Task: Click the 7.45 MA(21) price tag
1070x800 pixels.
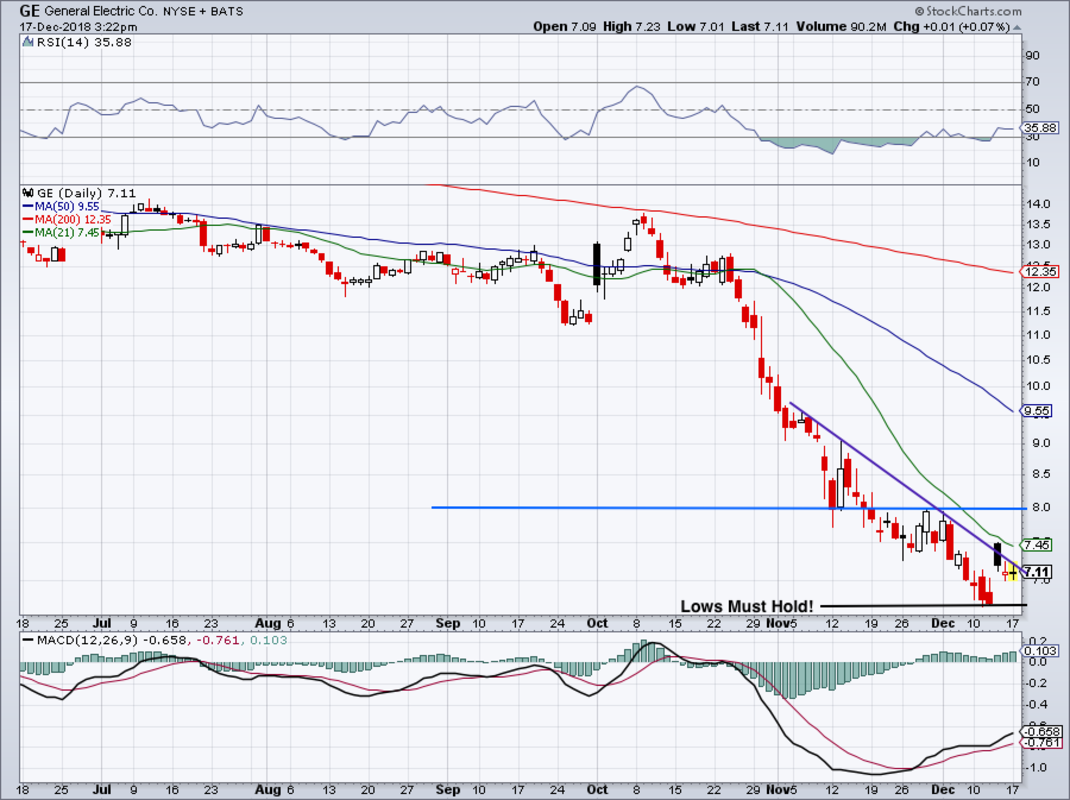Action: (1037, 545)
